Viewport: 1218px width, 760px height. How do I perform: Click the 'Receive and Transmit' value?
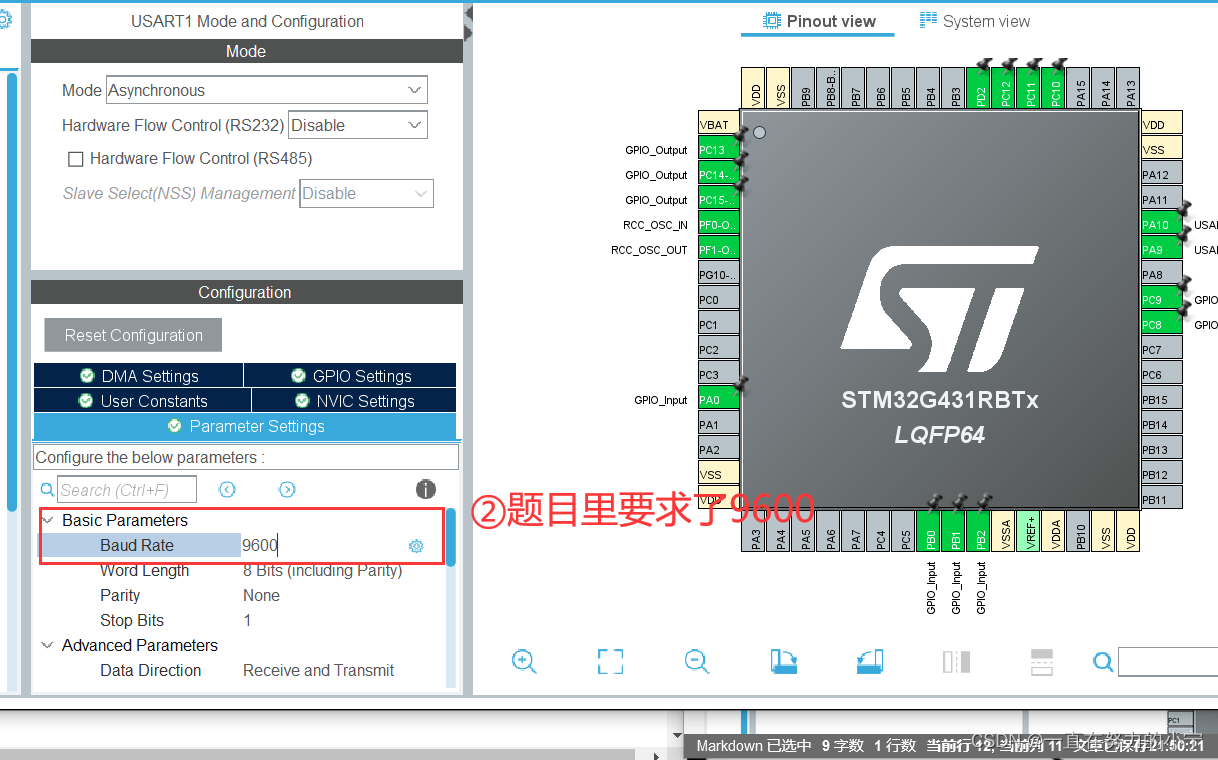318,670
